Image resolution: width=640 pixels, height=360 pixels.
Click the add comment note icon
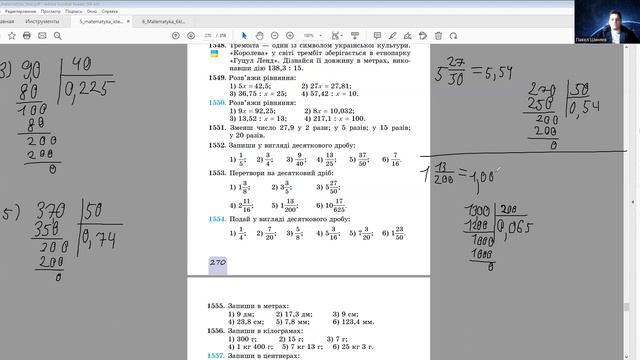click(x=377, y=36)
